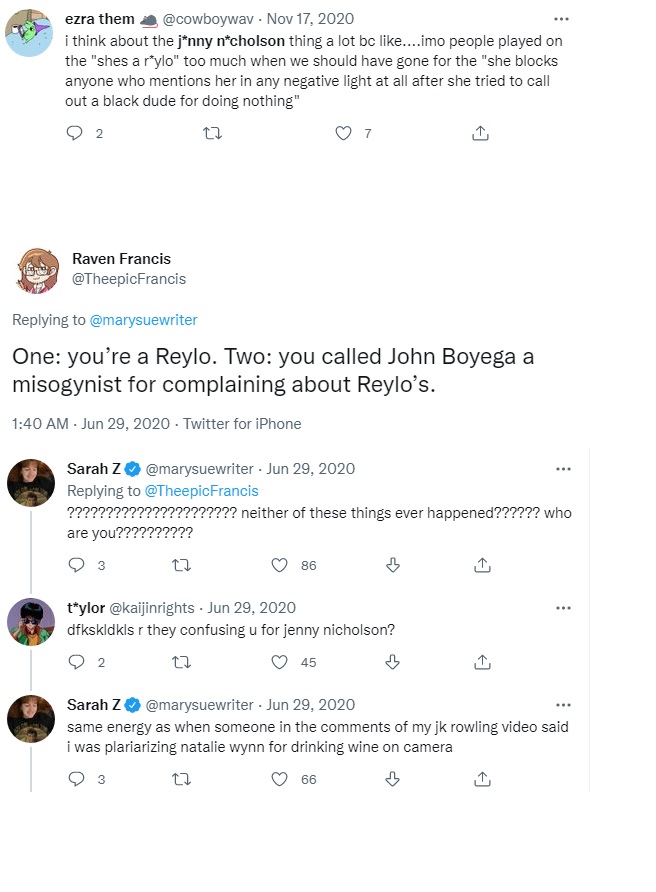The image size is (656, 892).
Task: Like t*ylor's tweet with 45 likes
Action: pos(279,662)
